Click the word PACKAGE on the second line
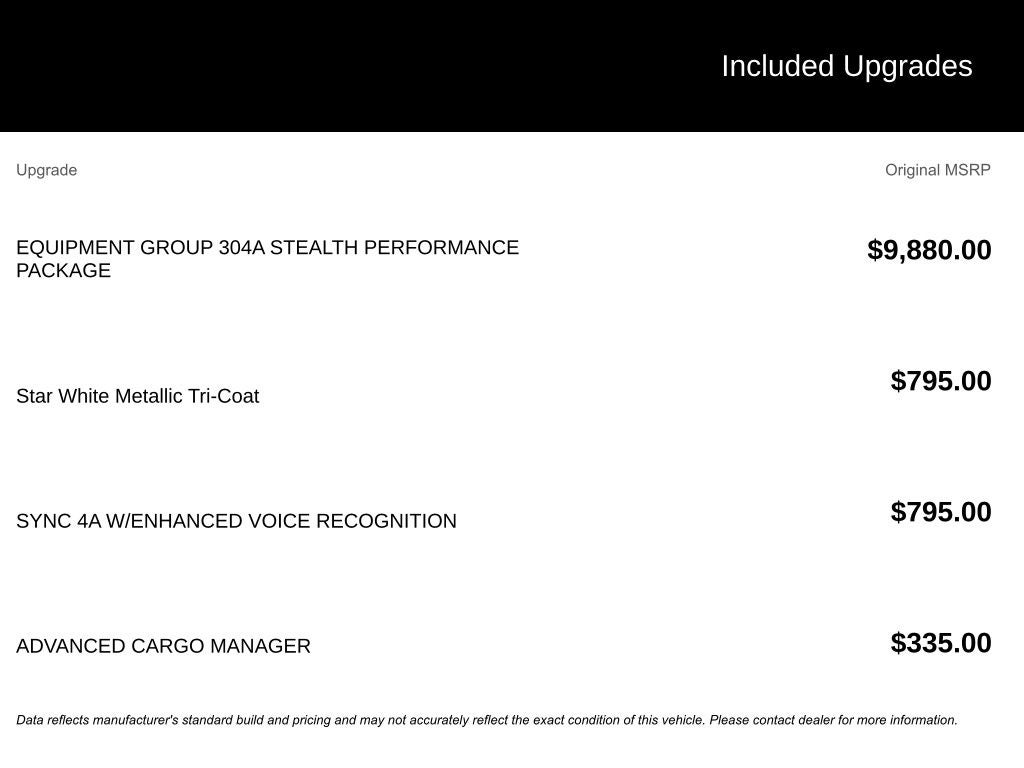 63,270
